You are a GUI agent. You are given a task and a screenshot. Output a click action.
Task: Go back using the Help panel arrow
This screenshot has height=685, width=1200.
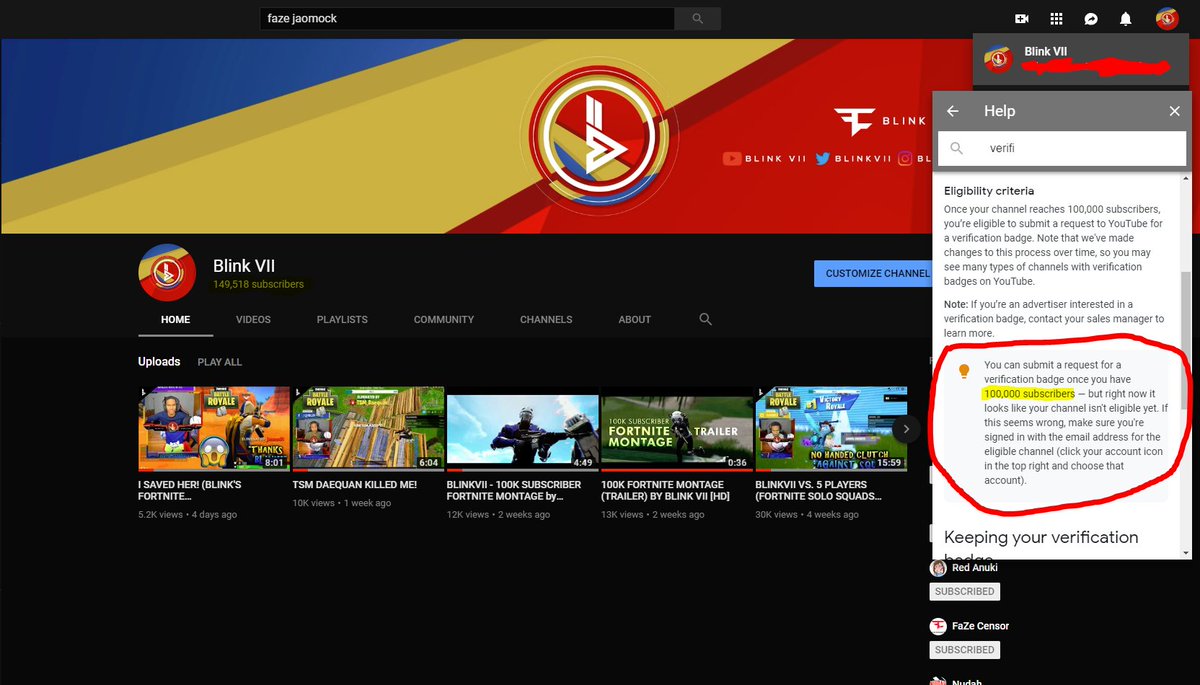(x=953, y=111)
